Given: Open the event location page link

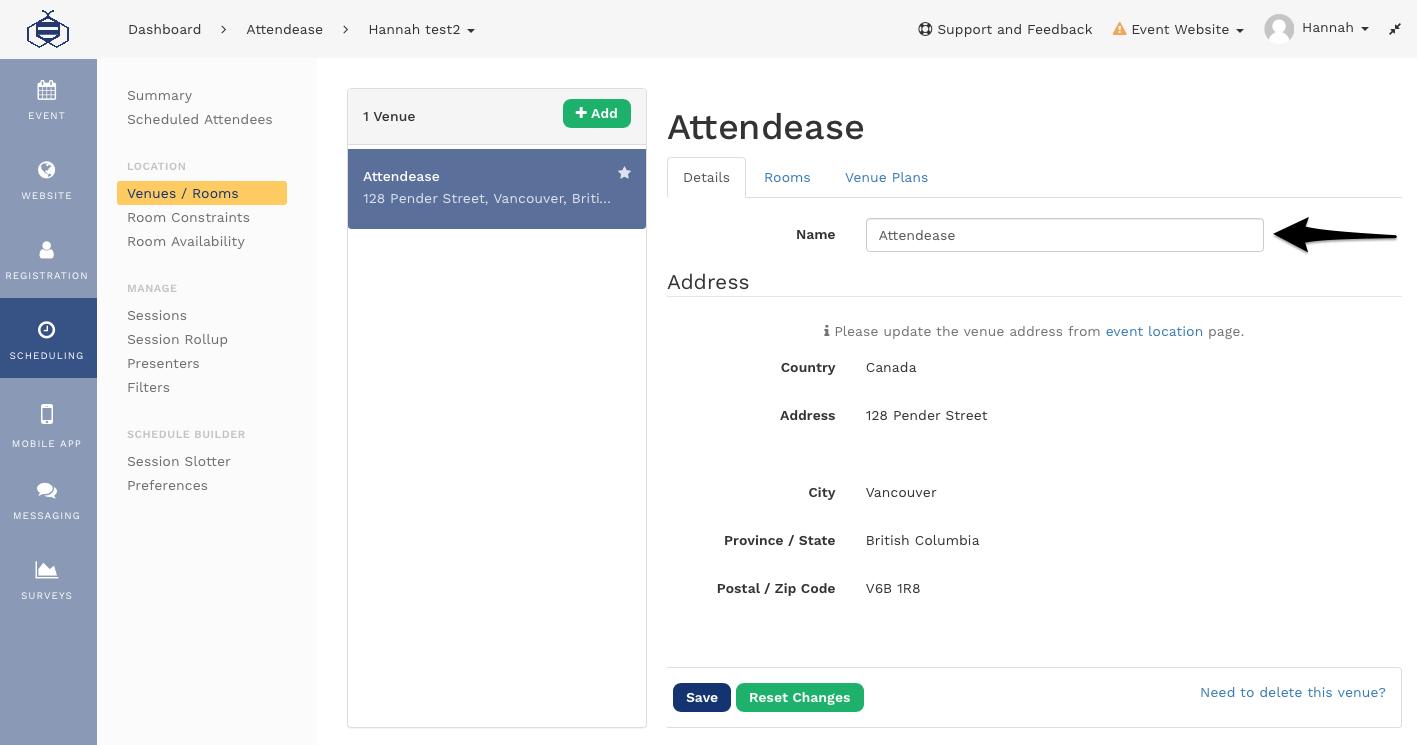Looking at the screenshot, I should [1154, 331].
